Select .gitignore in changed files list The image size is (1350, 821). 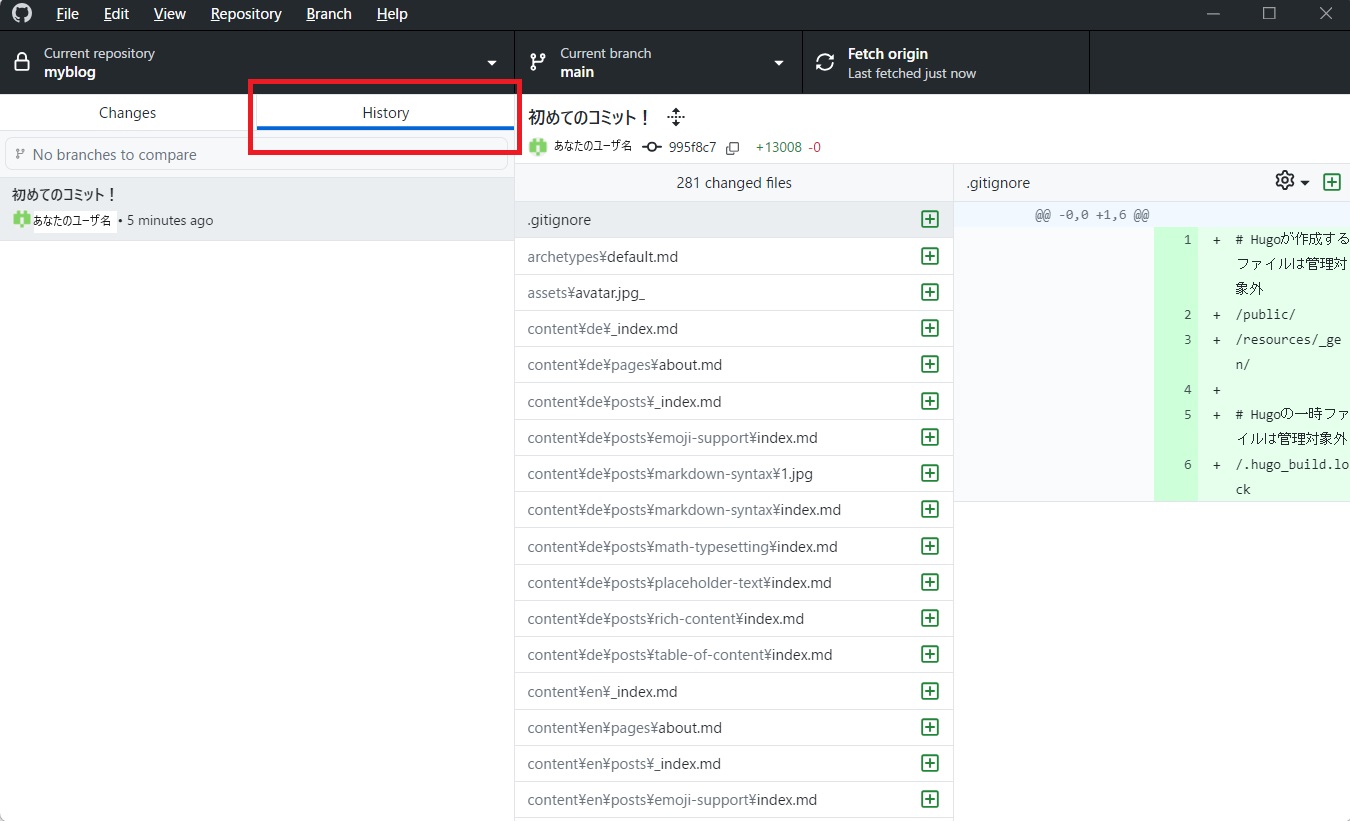click(x=734, y=220)
